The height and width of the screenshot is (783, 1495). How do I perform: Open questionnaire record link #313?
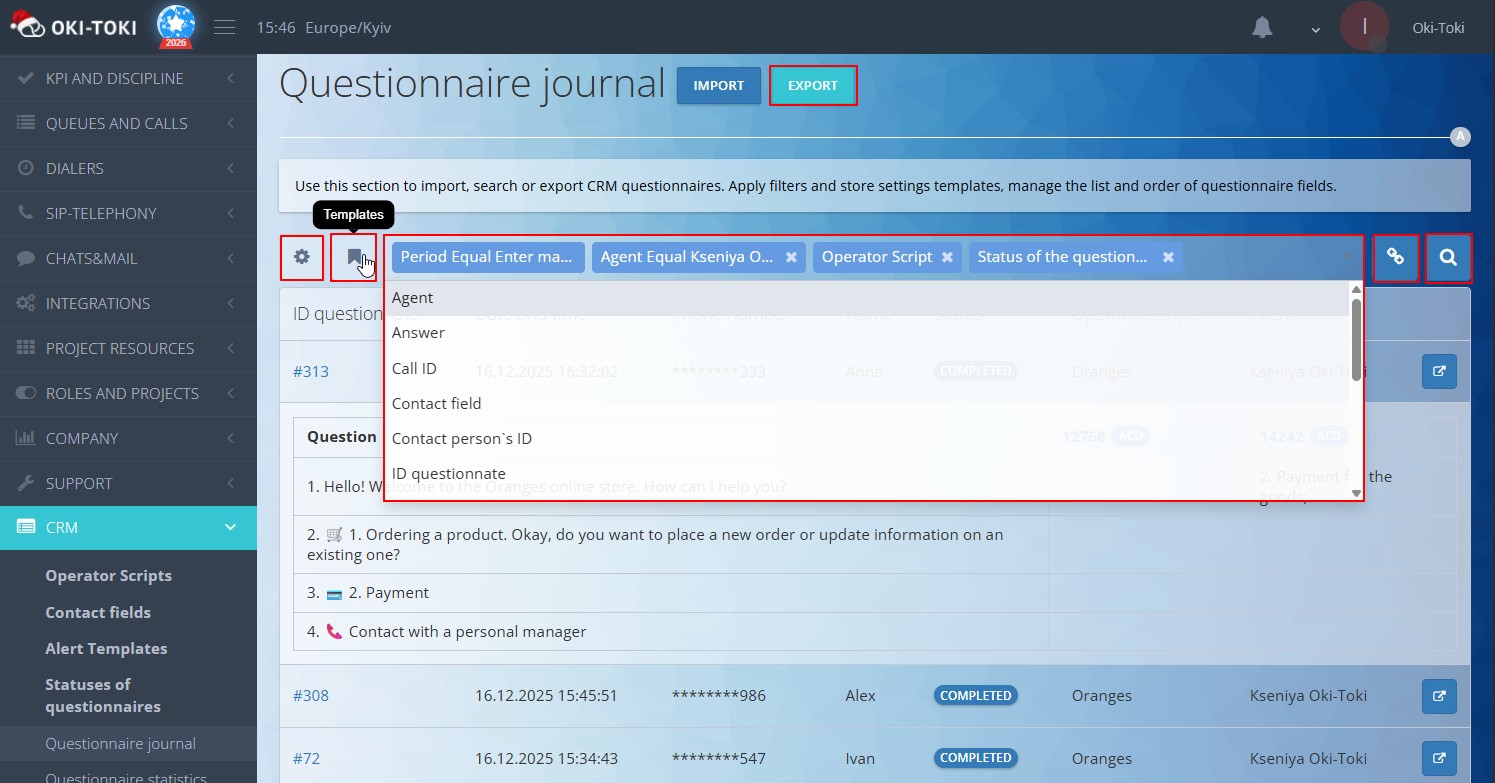311,371
